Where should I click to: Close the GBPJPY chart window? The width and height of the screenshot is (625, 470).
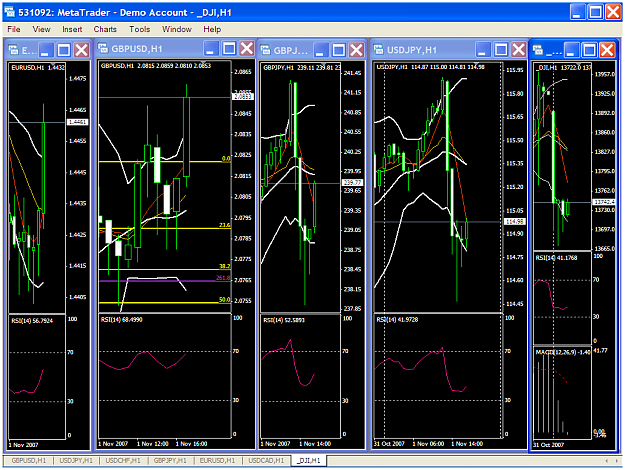pos(356,50)
